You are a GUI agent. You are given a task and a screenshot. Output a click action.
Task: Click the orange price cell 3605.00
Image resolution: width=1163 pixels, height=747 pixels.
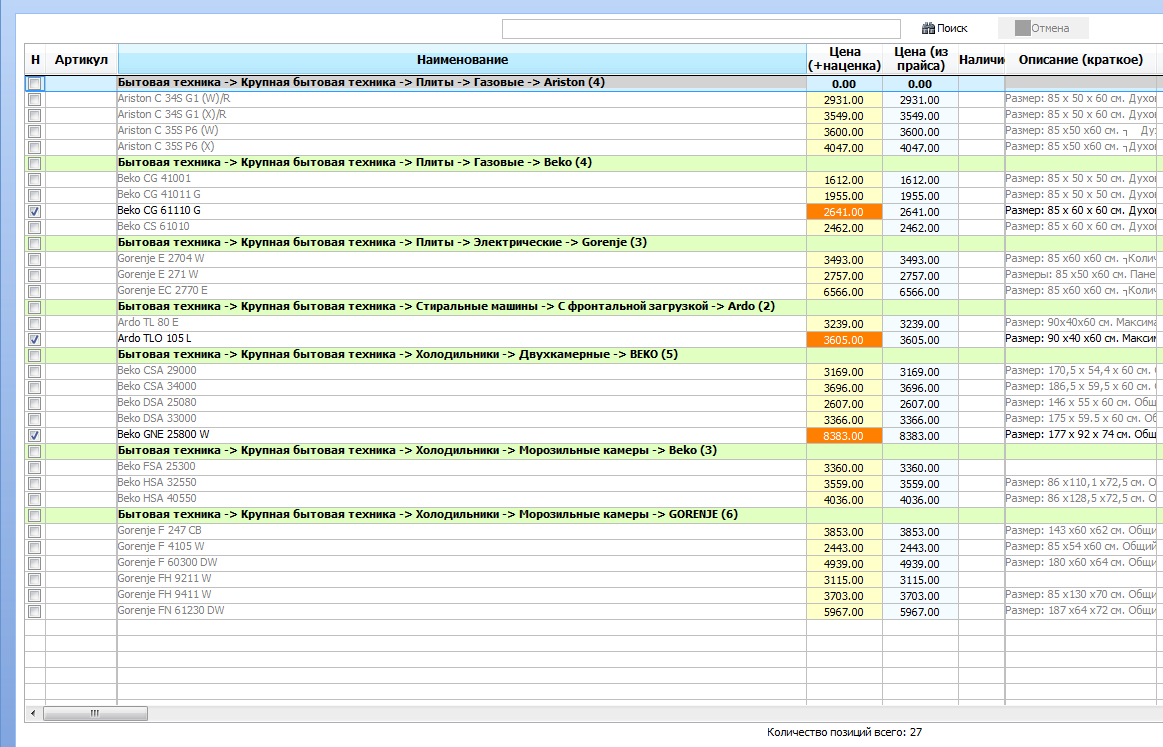(844, 340)
